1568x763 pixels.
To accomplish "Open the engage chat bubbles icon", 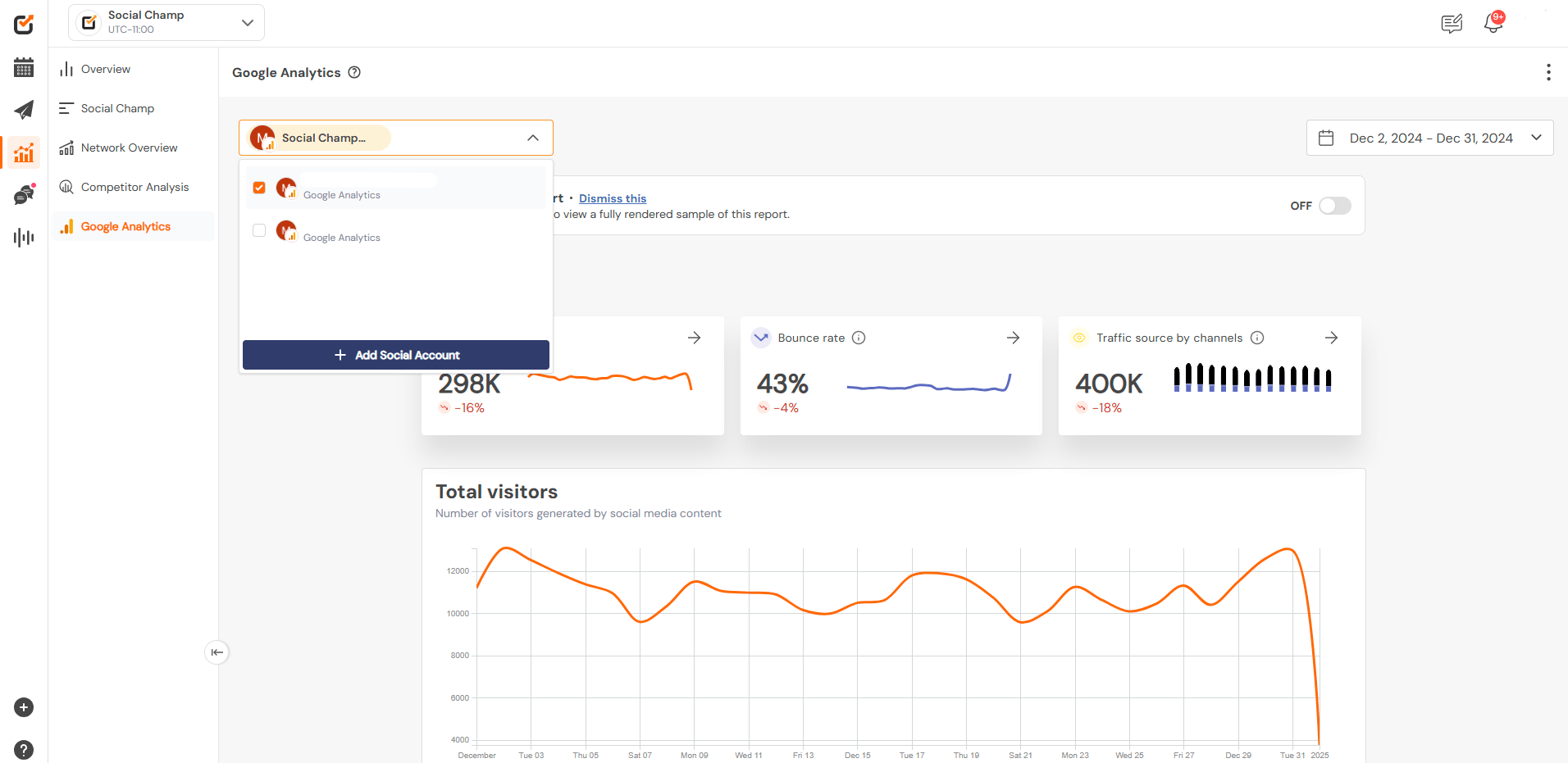I will [24, 194].
